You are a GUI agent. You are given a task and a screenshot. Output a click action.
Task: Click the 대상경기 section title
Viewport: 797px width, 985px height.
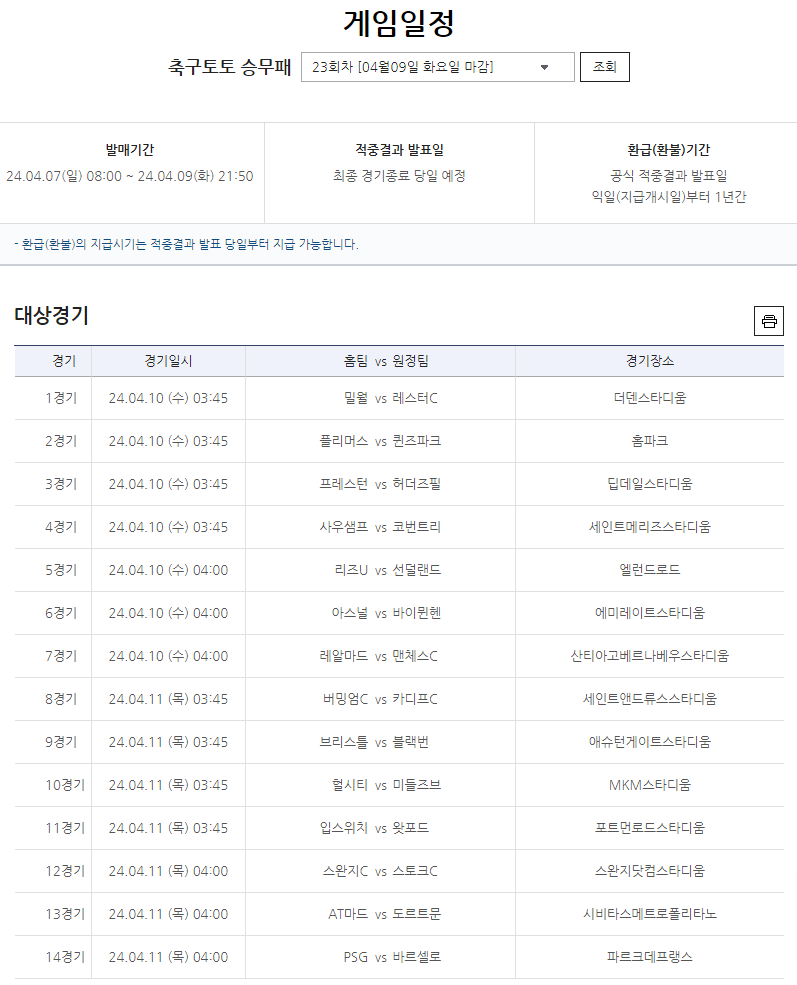pyautogui.click(x=52, y=316)
